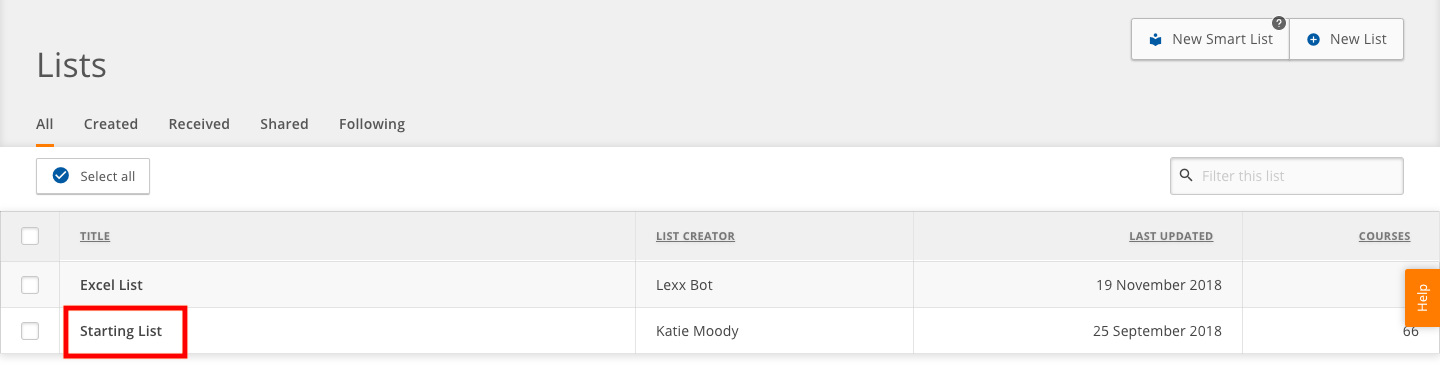Screen dimensions: 1440x387
Task: Check the Starting List row checkbox
Action: pos(30,331)
